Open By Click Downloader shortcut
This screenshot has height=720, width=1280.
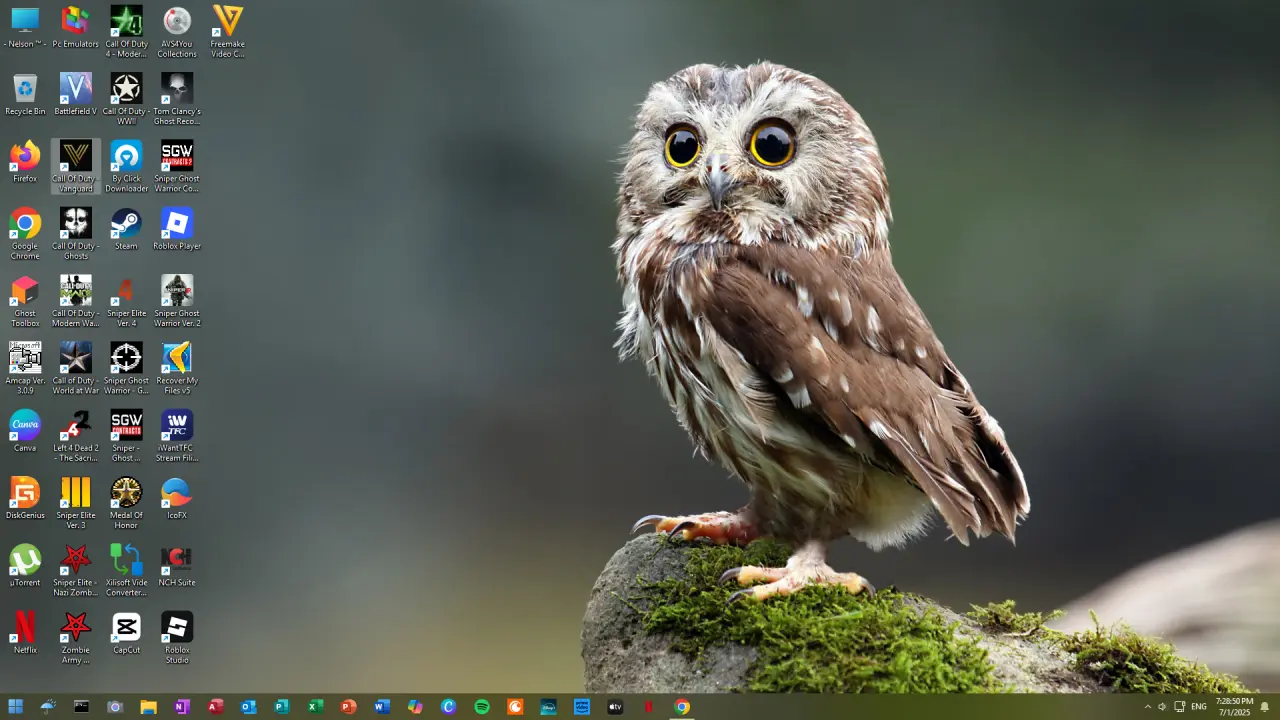(126, 166)
